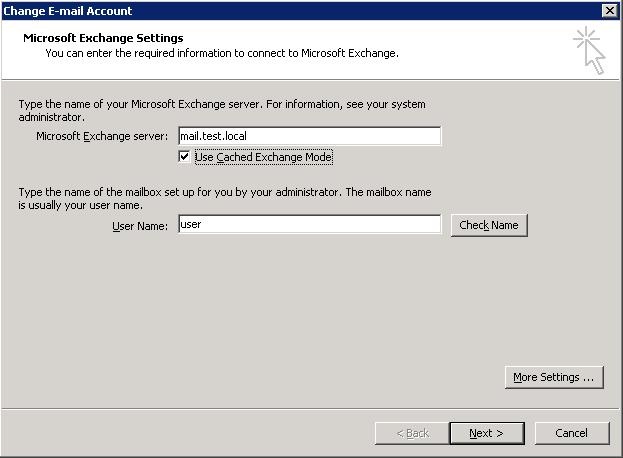
Task: Click the Check Name button
Action: tap(489, 225)
